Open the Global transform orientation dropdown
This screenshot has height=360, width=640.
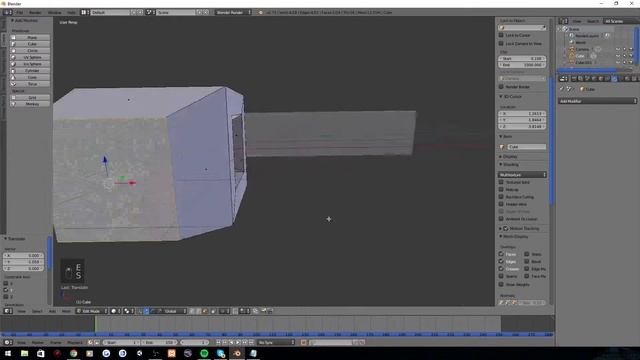(x=176, y=311)
